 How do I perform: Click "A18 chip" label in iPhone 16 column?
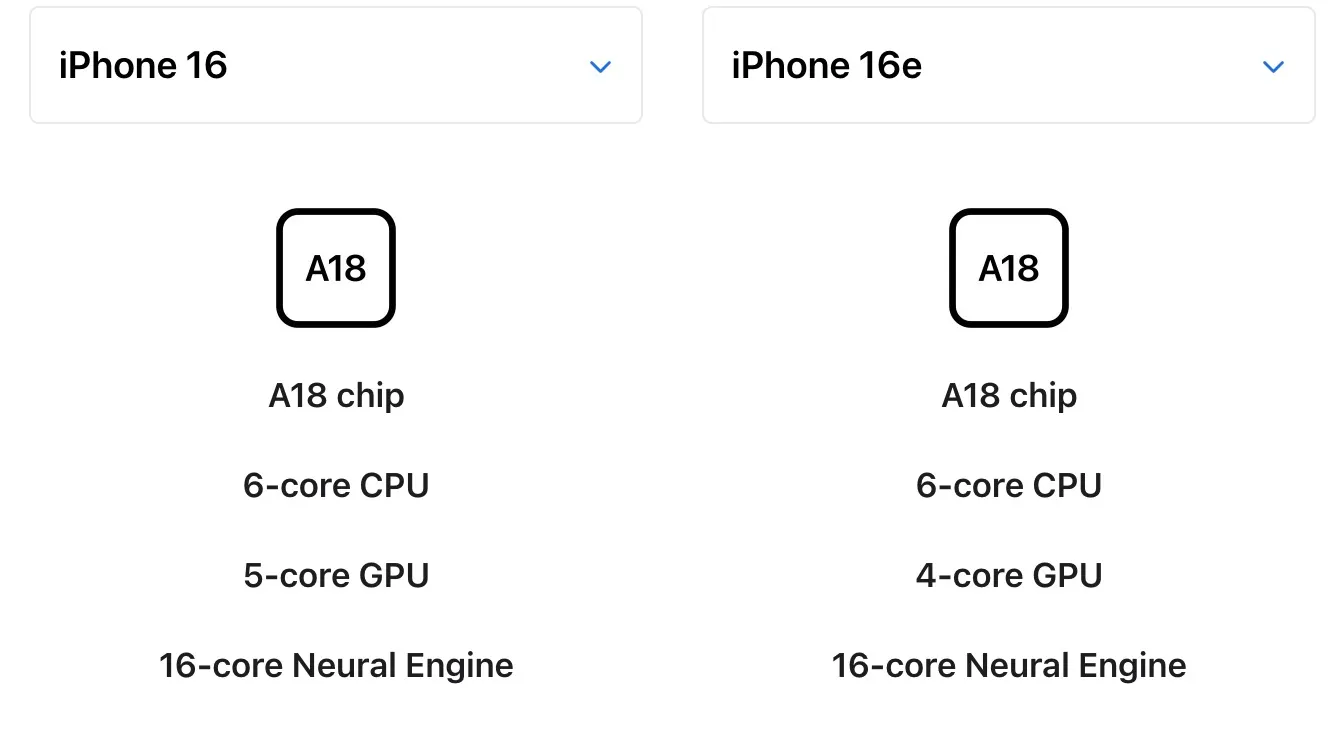click(336, 396)
